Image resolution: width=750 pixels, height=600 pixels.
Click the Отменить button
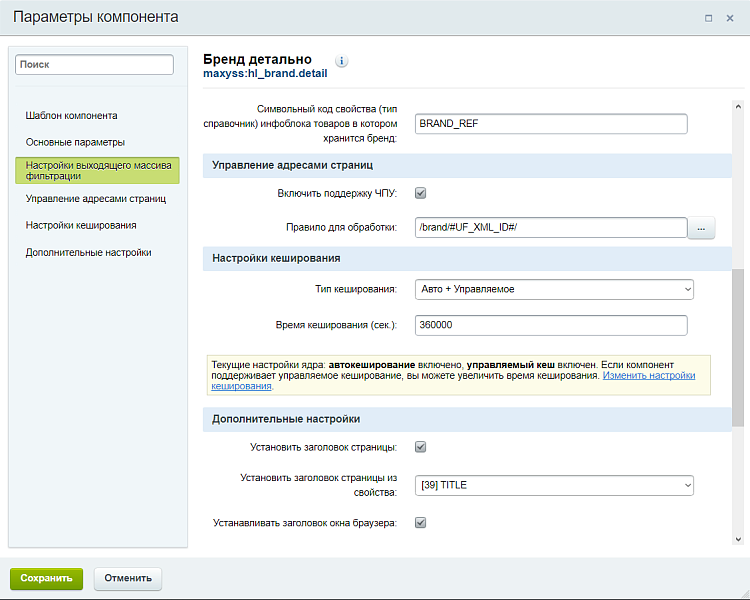pyautogui.click(x=128, y=578)
